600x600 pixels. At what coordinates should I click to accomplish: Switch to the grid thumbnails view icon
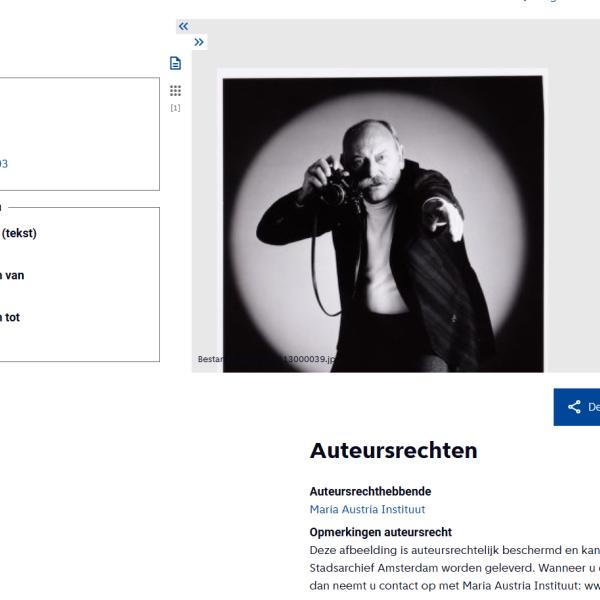pos(176,90)
